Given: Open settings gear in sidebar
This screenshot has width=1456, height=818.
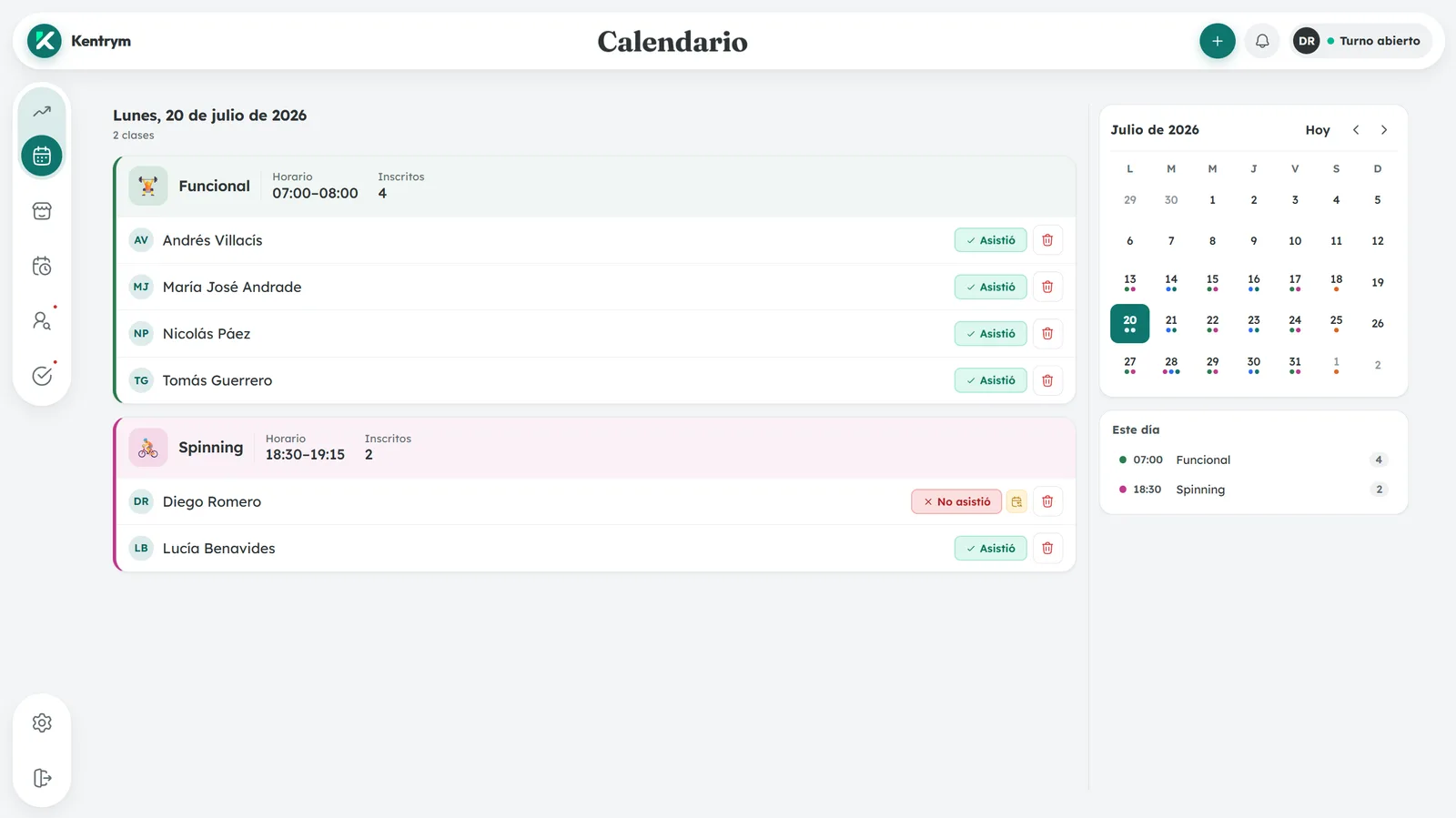Looking at the screenshot, I should (x=42, y=722).
